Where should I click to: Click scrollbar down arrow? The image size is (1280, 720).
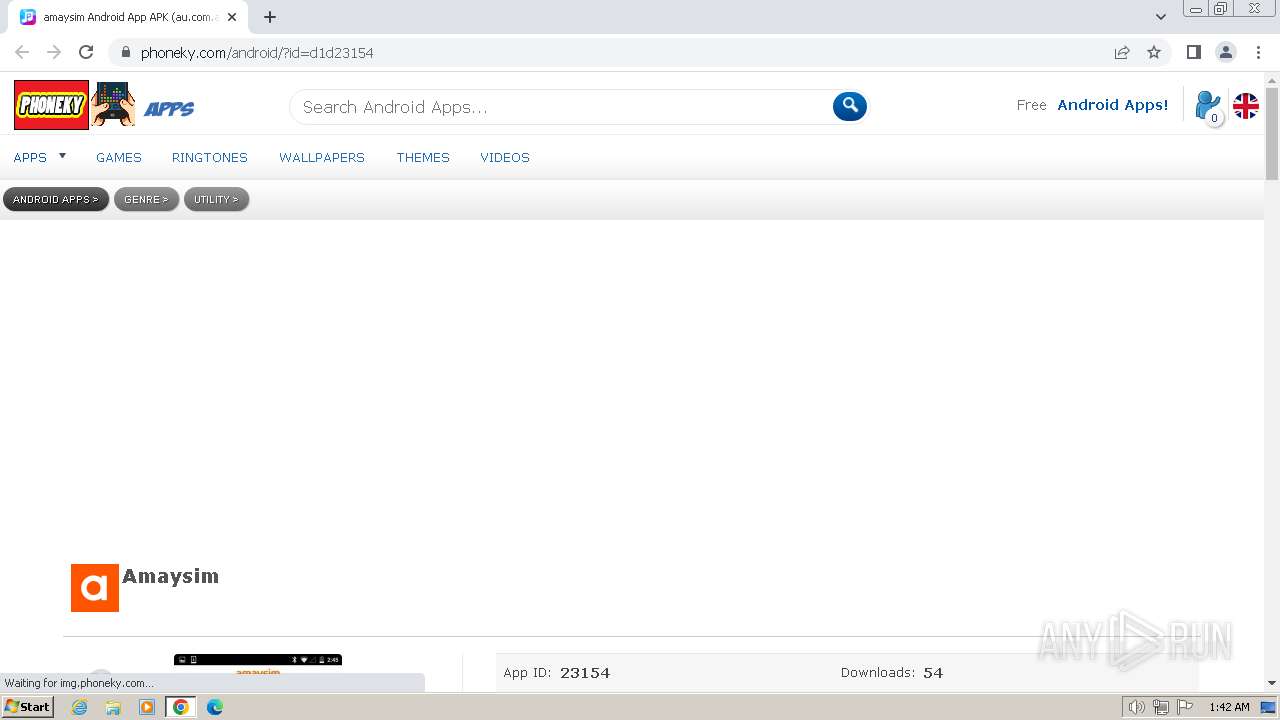tap(1272, 683)
